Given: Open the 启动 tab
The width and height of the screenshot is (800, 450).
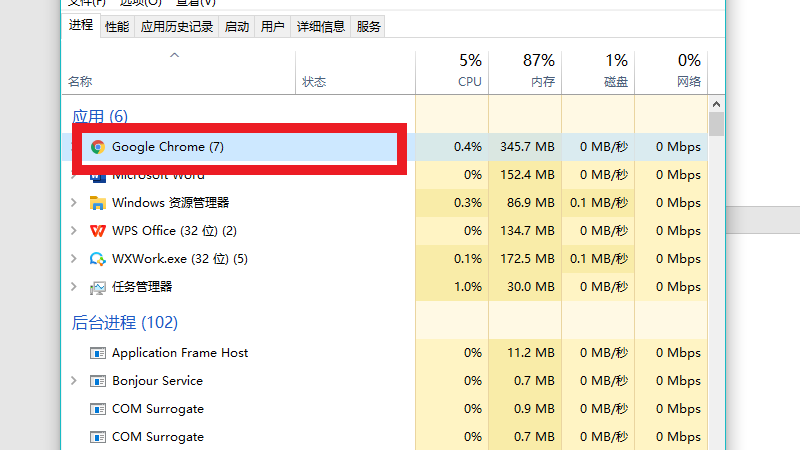Looking at the screenshot, I should (237, 27).
